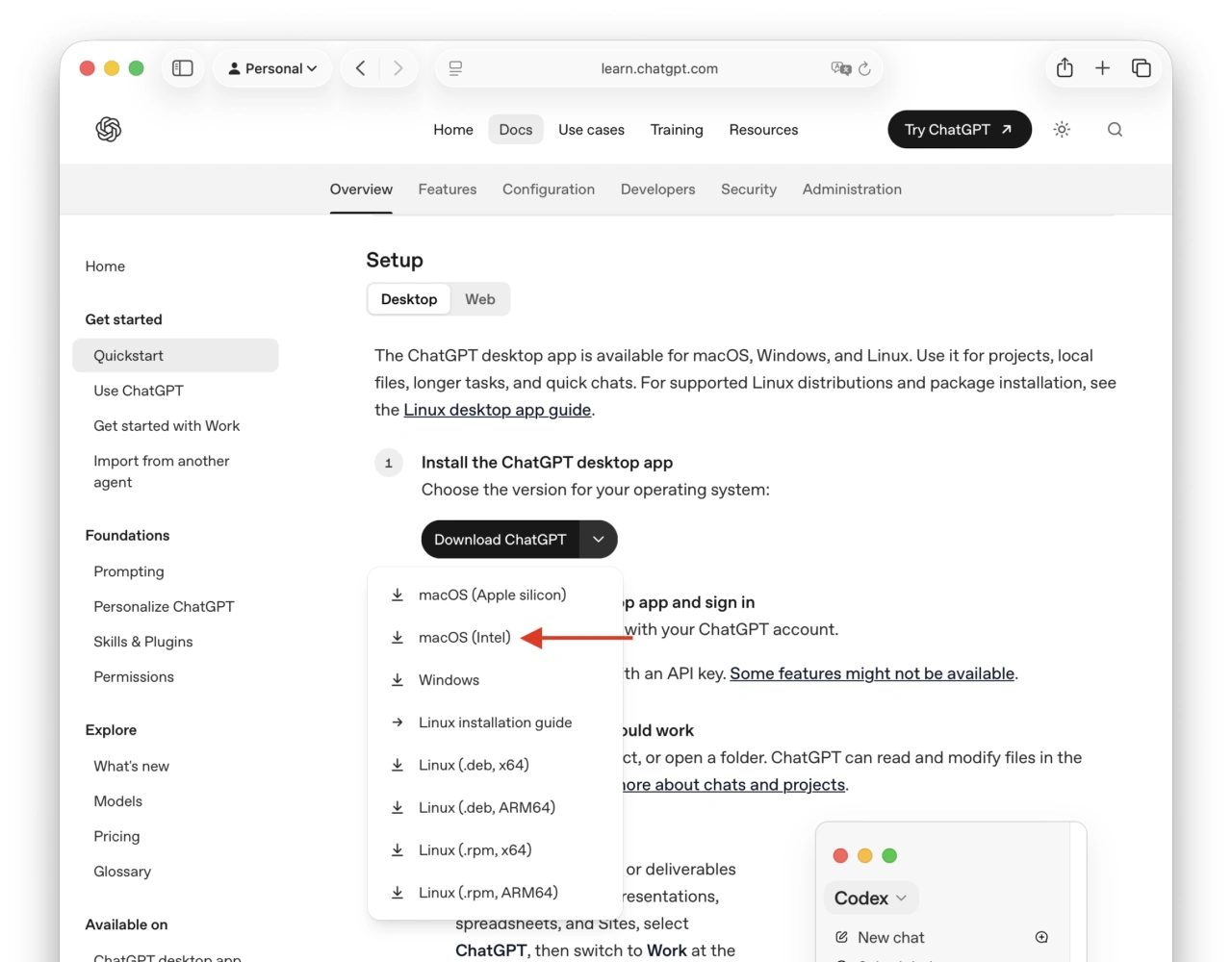Open Glossary in the sidebar
This screenshot has width=1232, height=962.
tap(122, 872)
